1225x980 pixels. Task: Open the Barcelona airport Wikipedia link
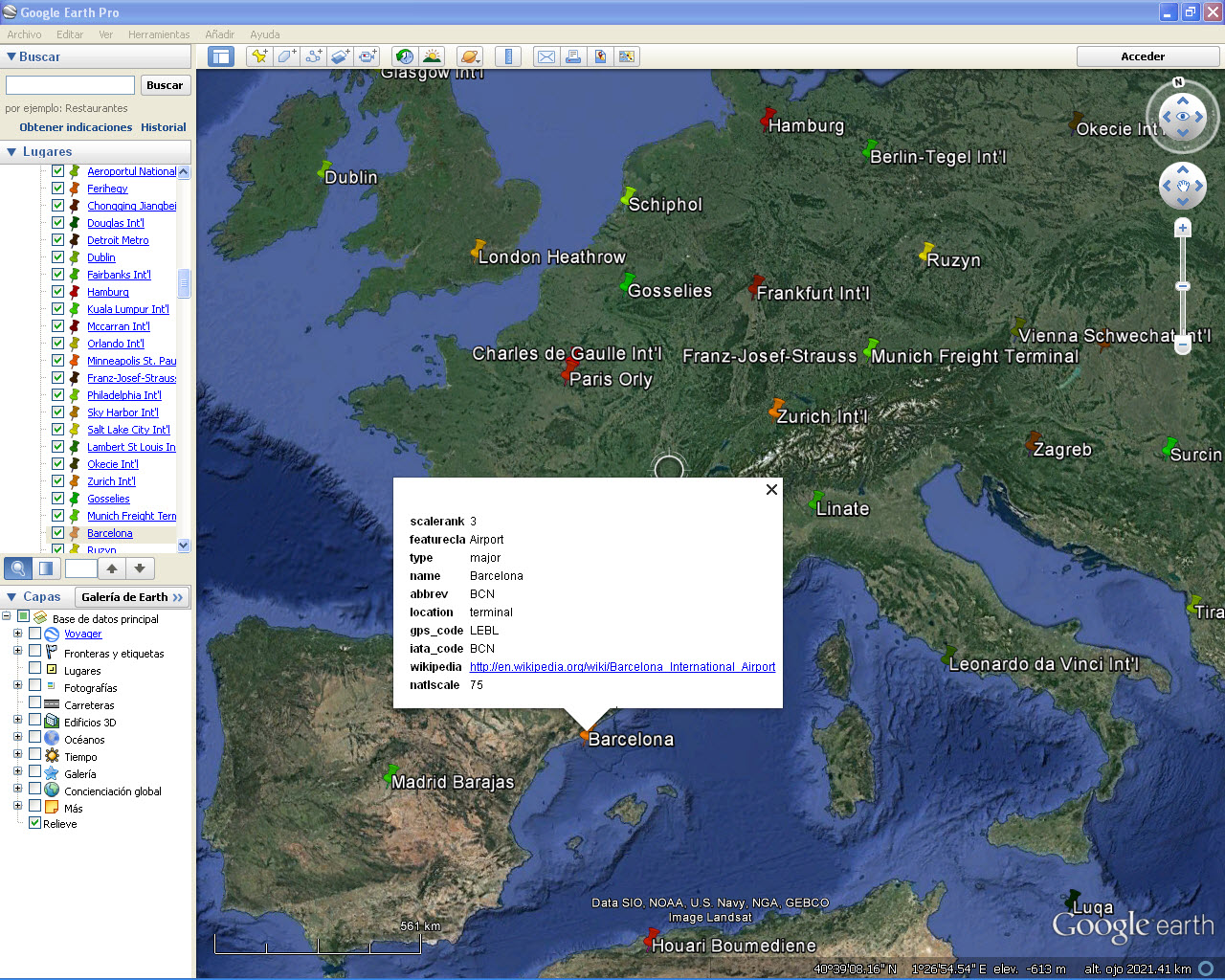click(x=622, y=667)
